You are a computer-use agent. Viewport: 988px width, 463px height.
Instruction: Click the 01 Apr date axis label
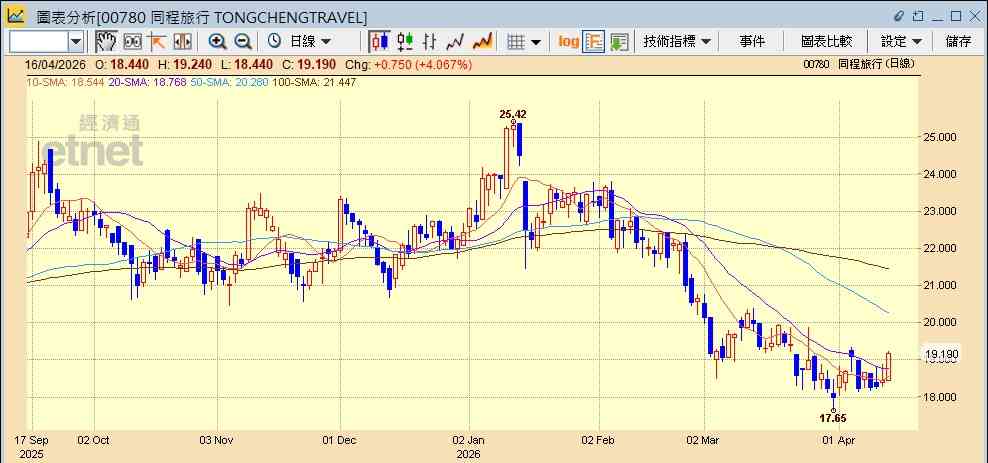coord(839,440)
